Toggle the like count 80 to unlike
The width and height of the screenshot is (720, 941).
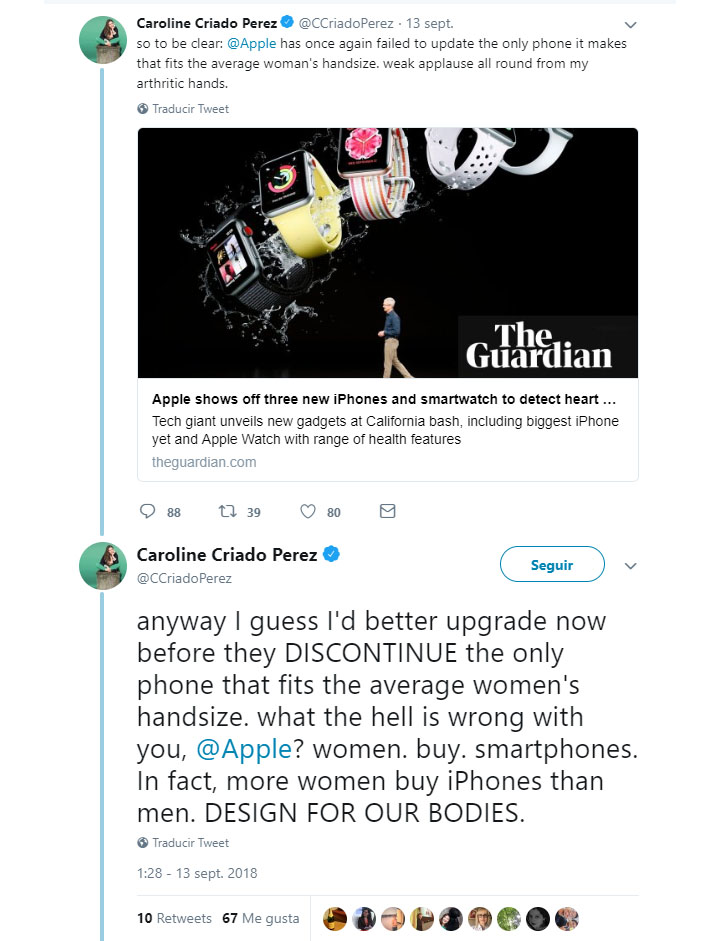(x=330, y=512)
